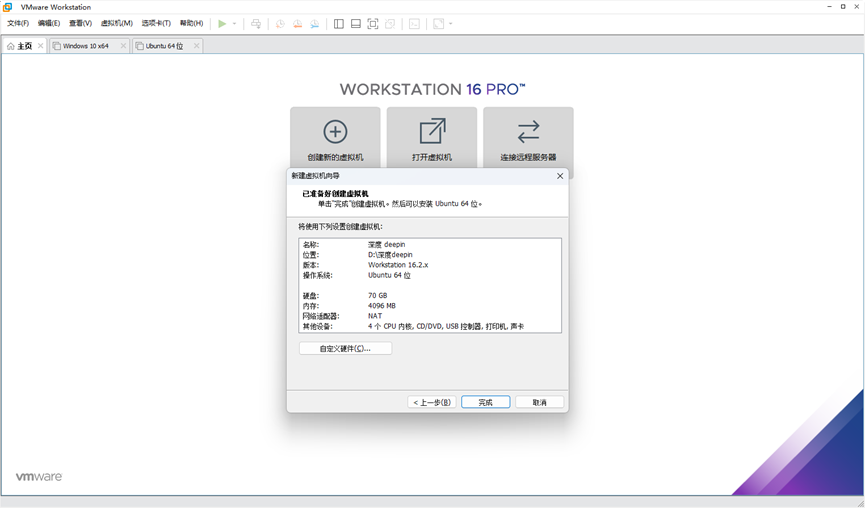Image resolution: width=865 pixels, height=508 pixels.
Task: Open the 编辑(E) menu
Action: [x=49, y=23]
